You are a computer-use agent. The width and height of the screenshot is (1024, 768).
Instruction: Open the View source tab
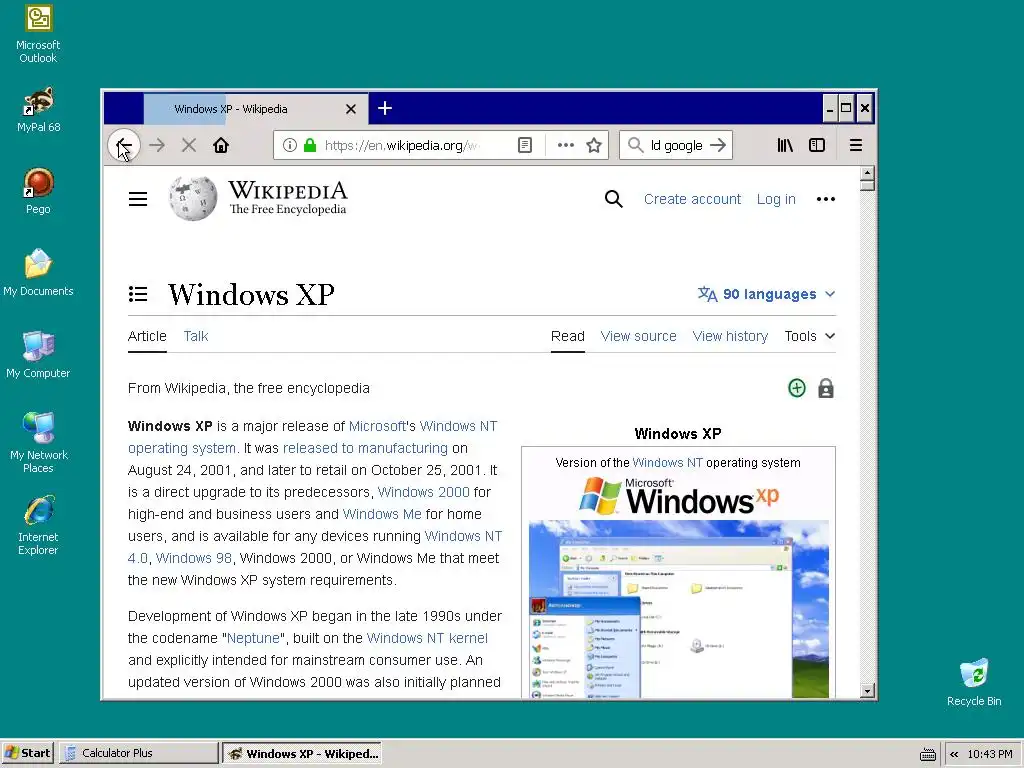point(639,336)
